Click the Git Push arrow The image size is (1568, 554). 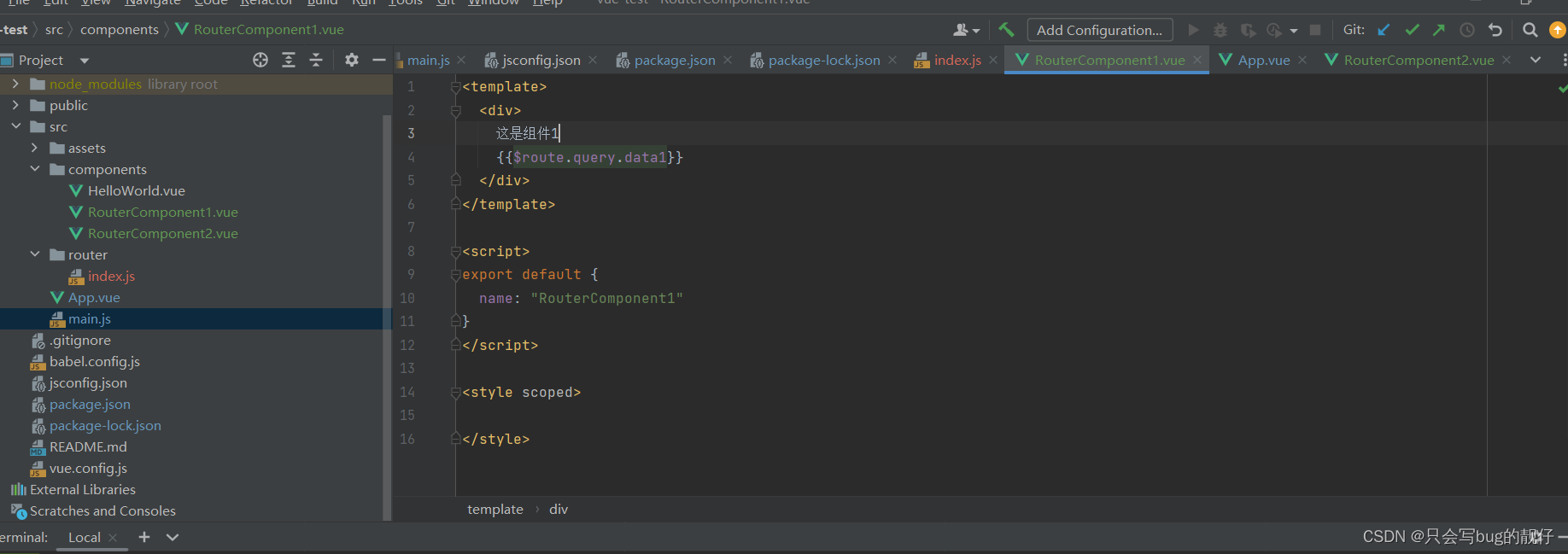(x=1439, y=30)
